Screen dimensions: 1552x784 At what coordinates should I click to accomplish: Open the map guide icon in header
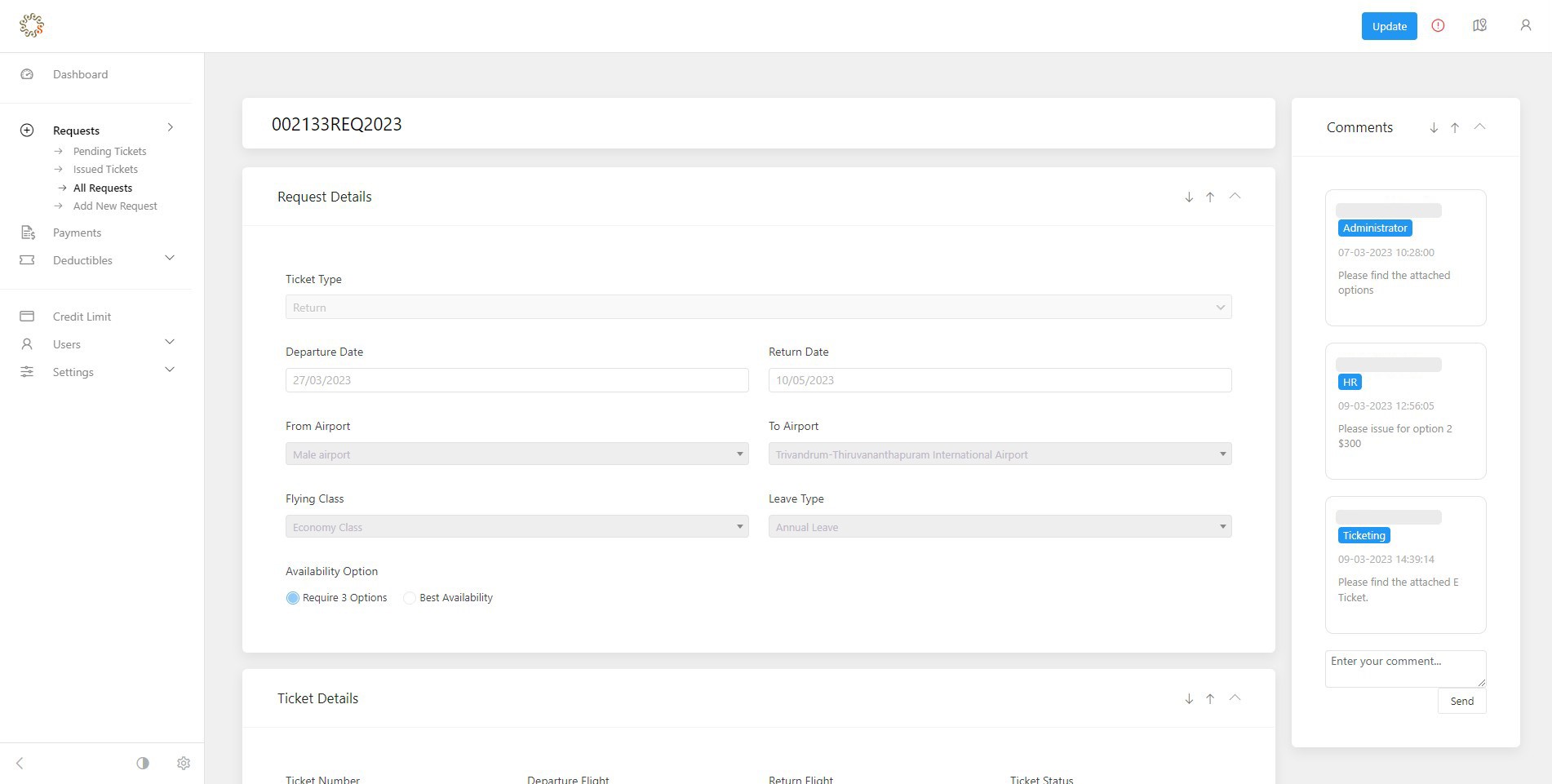(1479, 26)
